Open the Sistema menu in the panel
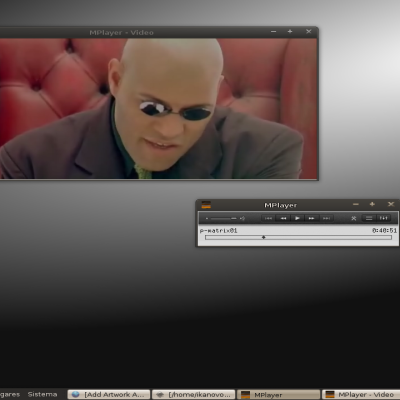 coord(42,394)
